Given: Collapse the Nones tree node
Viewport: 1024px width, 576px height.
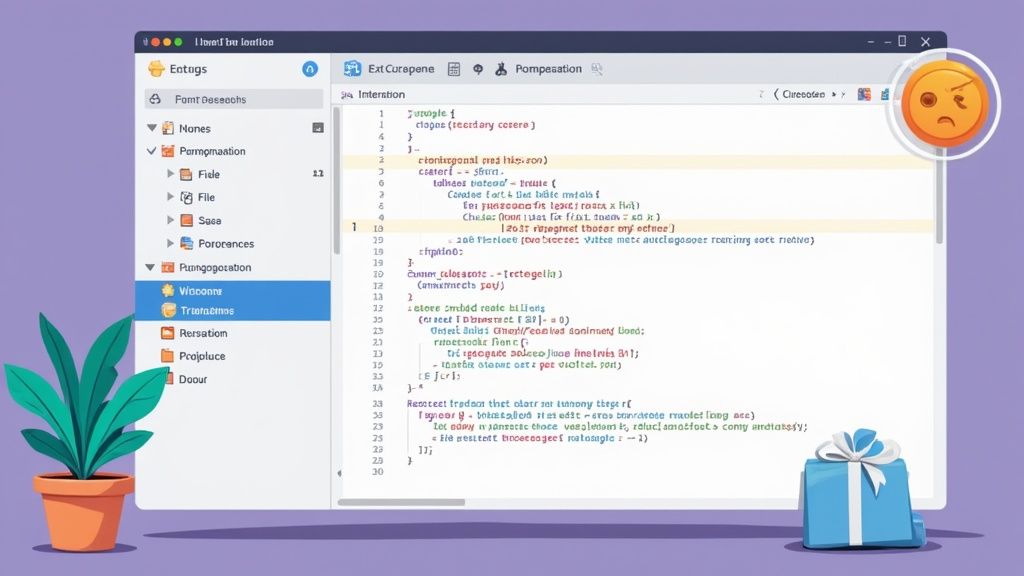Looking at the screenshot, I should tap(153, 128).
